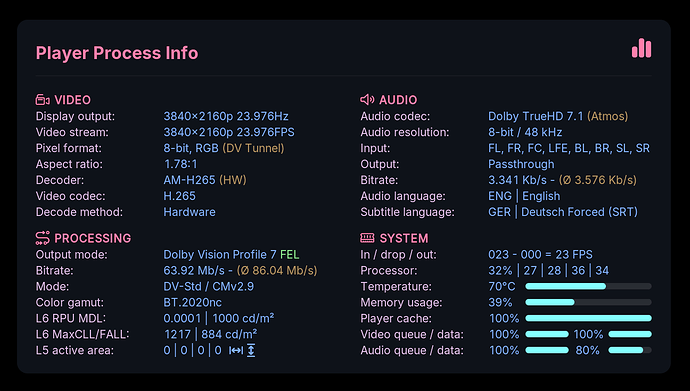Click the Output mode label

[x=71, y=255]
